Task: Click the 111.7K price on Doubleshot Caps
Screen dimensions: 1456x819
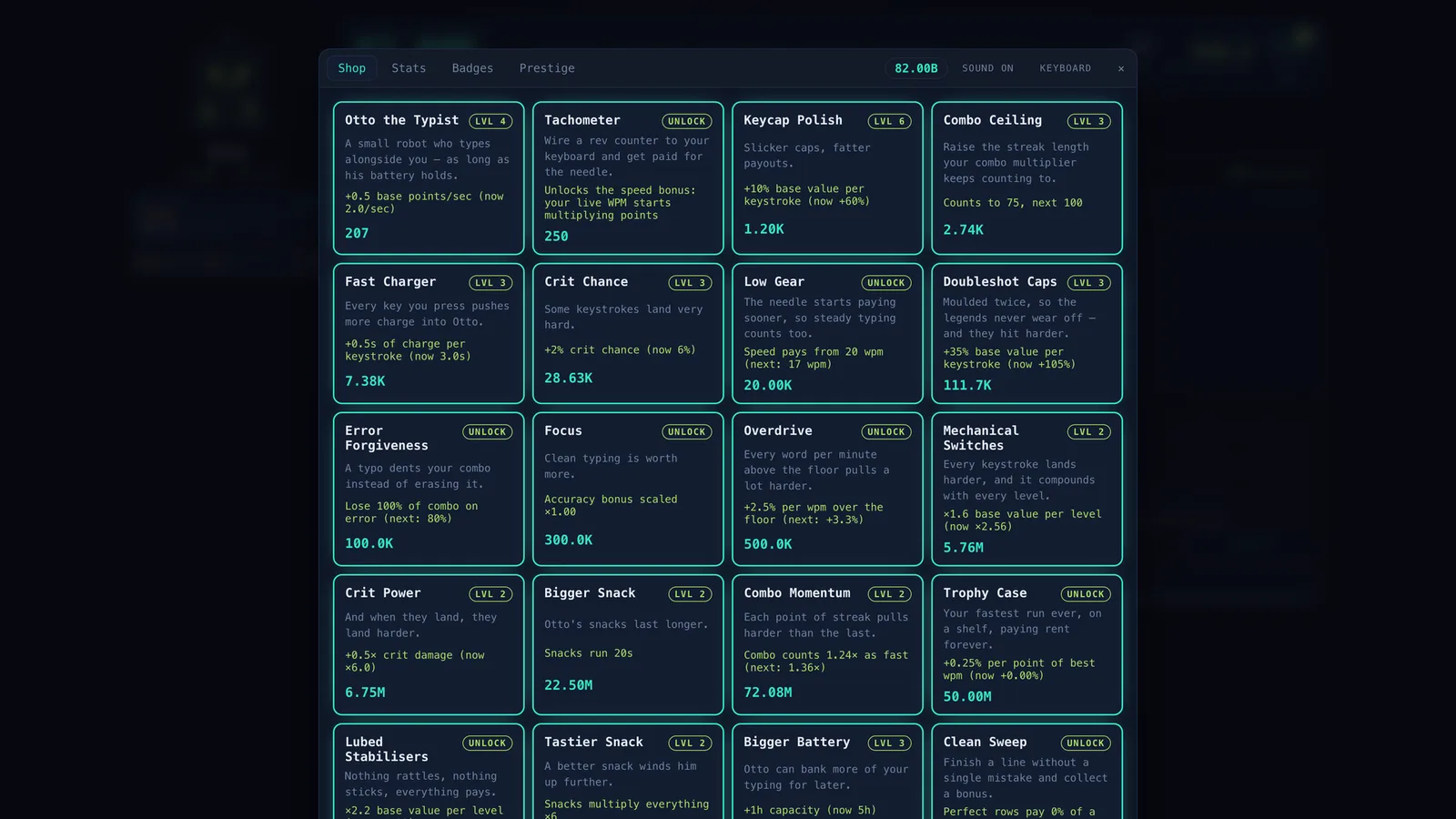Action: [x=967, y=386]
